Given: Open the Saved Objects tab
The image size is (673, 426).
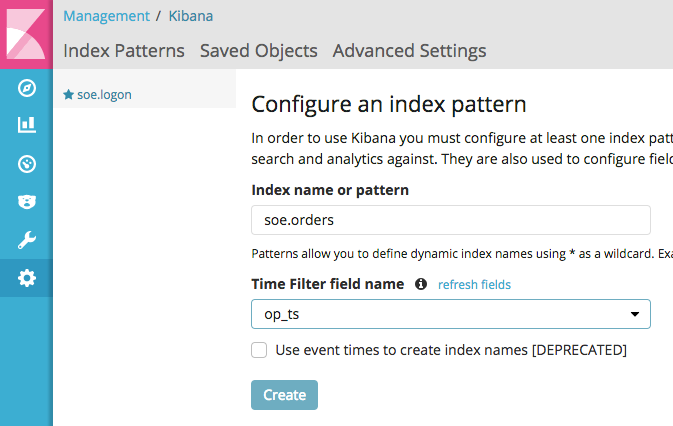Looking at the screenshot, I should (259, 50).
